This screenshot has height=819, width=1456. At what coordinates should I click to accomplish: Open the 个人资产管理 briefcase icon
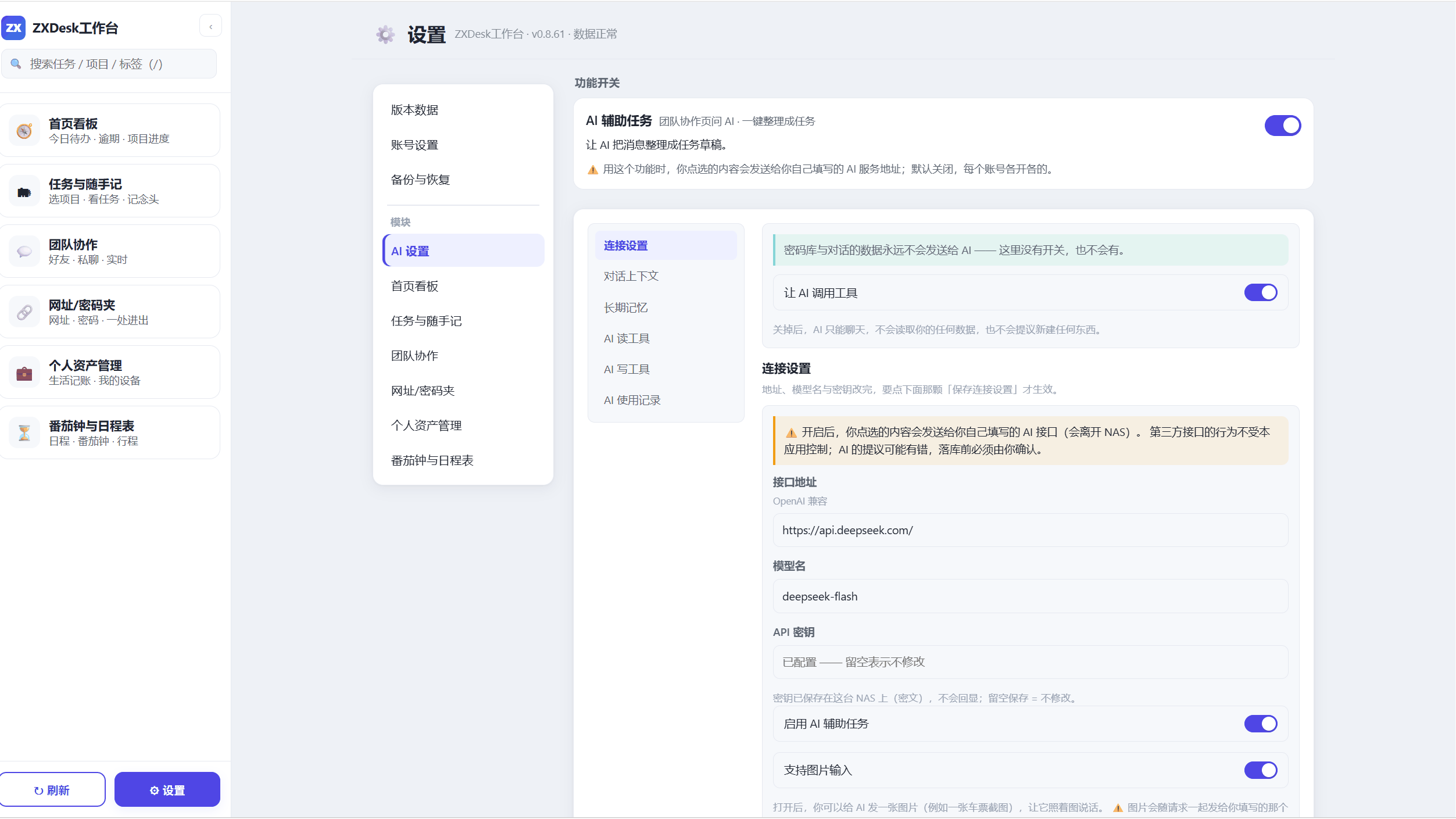point(24,373)
